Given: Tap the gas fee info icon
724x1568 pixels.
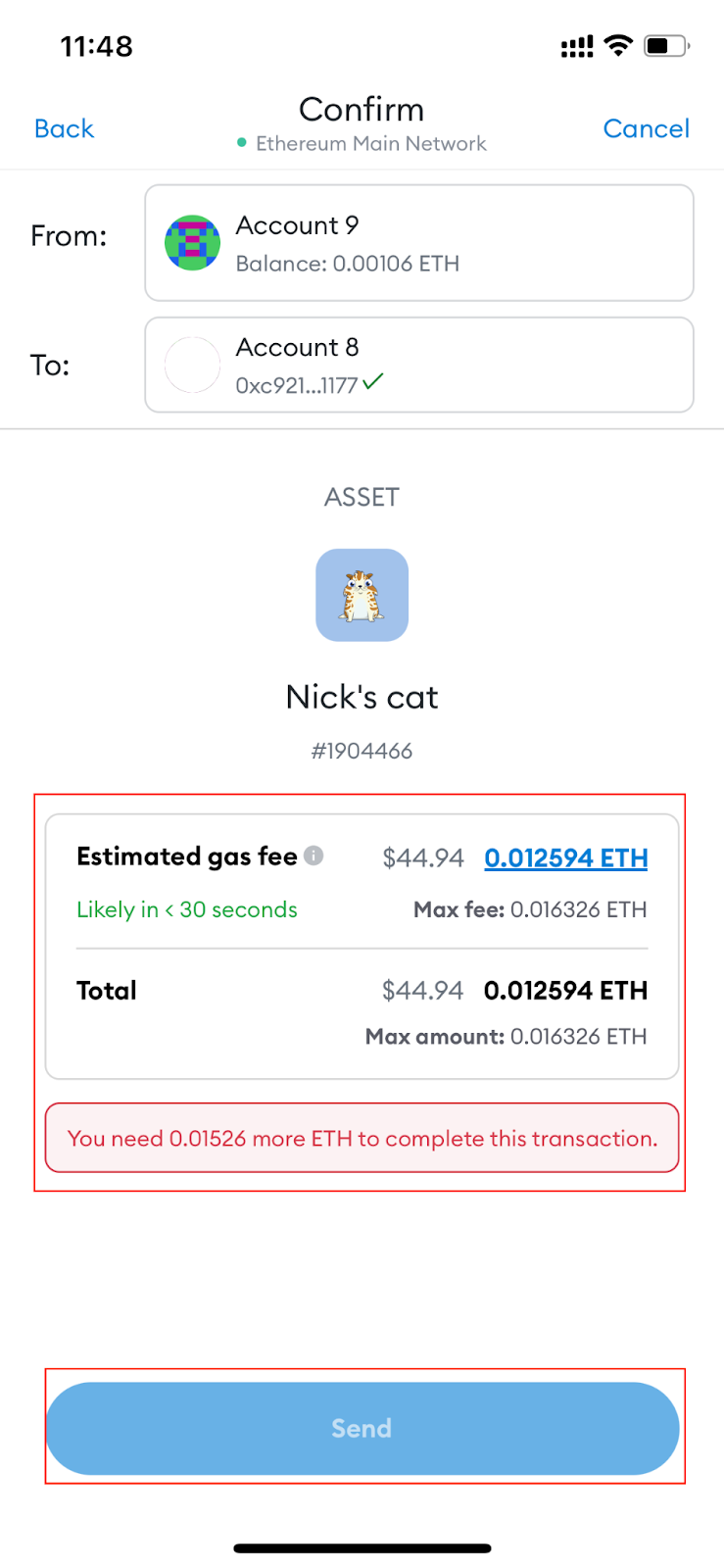Looking at the screenshot, I should click(314, 856).
